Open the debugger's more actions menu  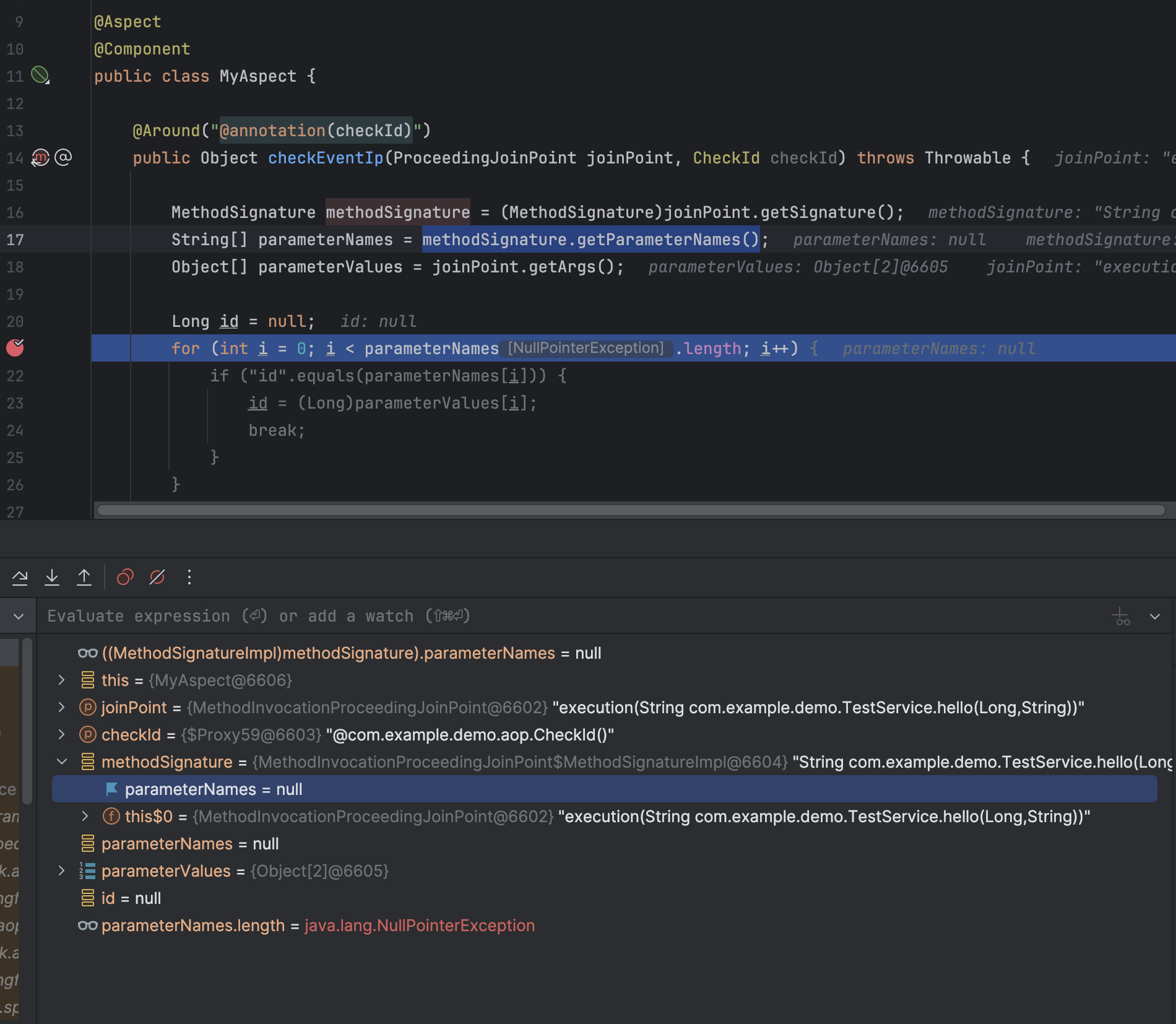point(189,578)
